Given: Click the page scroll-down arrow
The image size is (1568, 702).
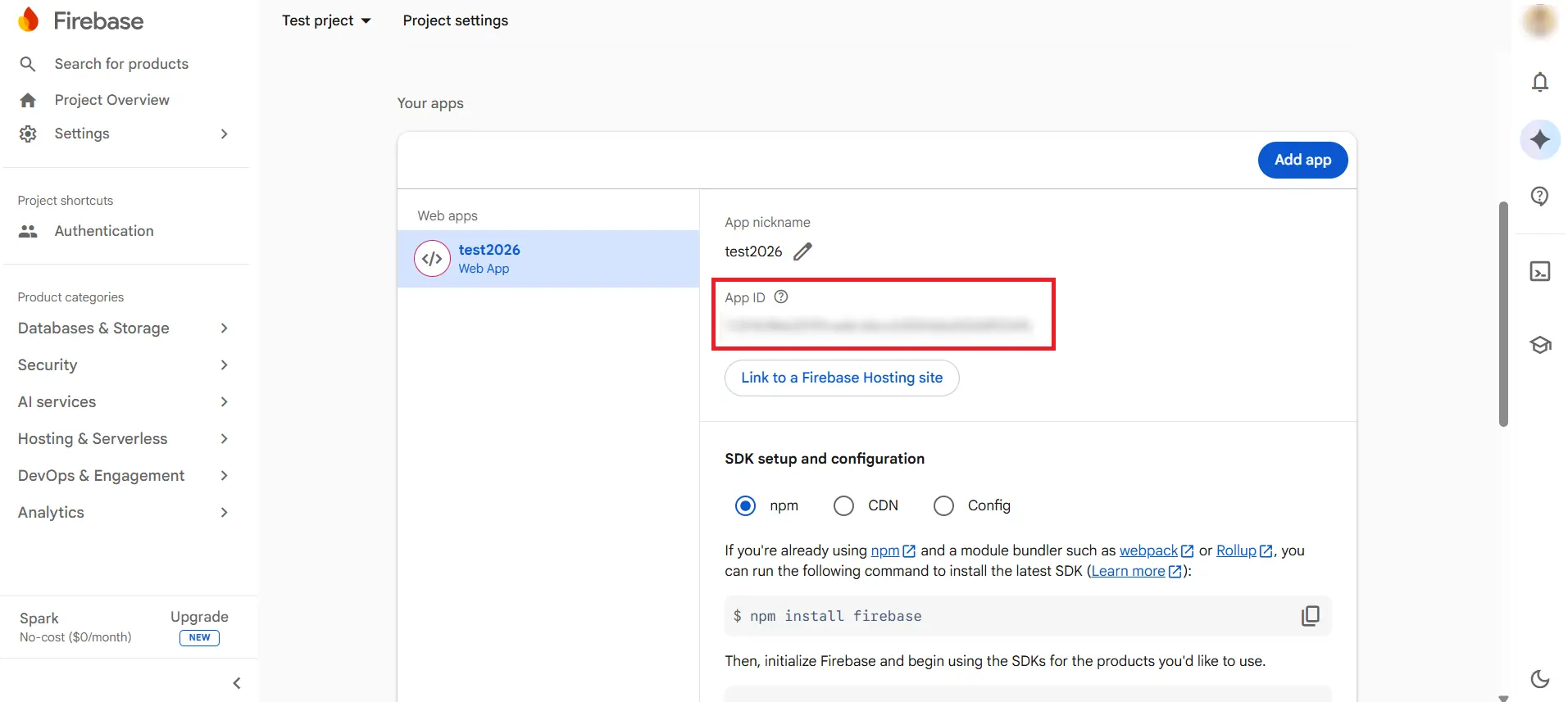Looking at the screenshot, I should 1503,697.
